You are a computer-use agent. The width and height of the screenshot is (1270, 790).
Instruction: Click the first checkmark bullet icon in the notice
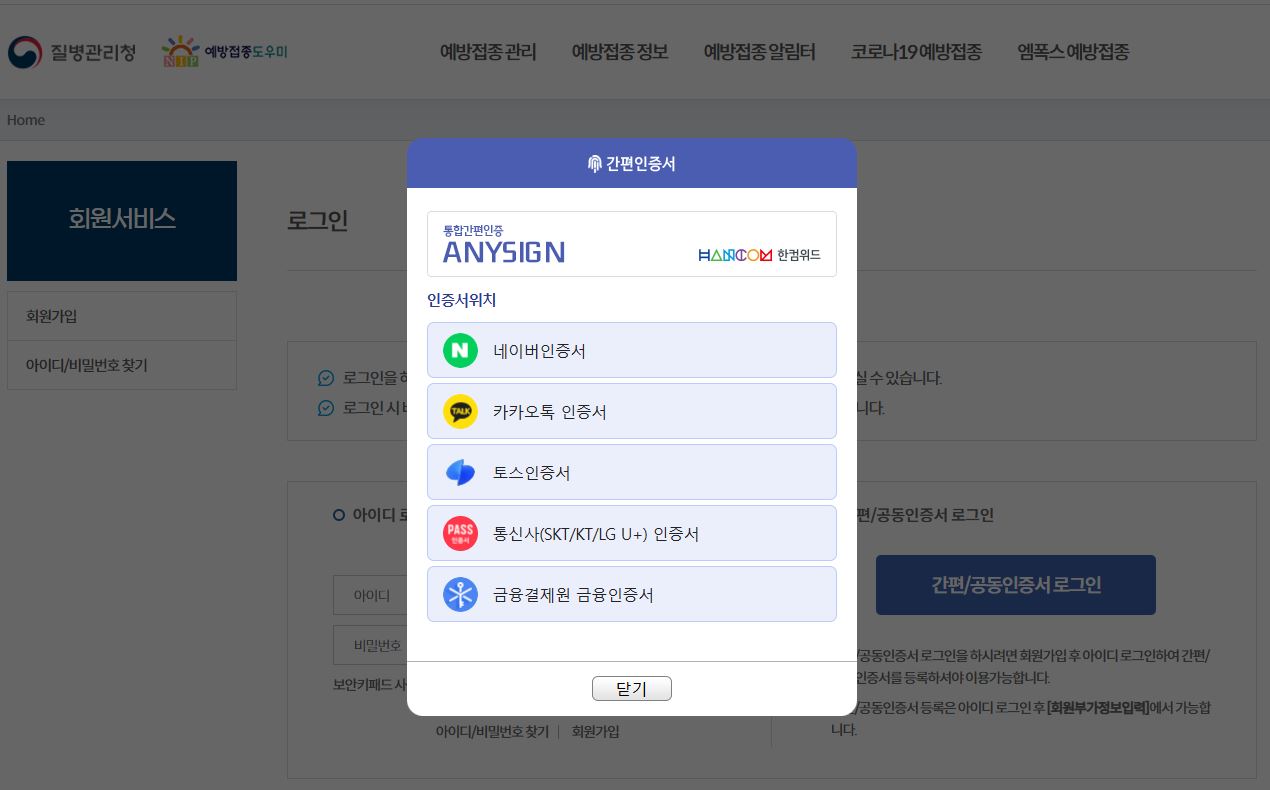[325, 378]
